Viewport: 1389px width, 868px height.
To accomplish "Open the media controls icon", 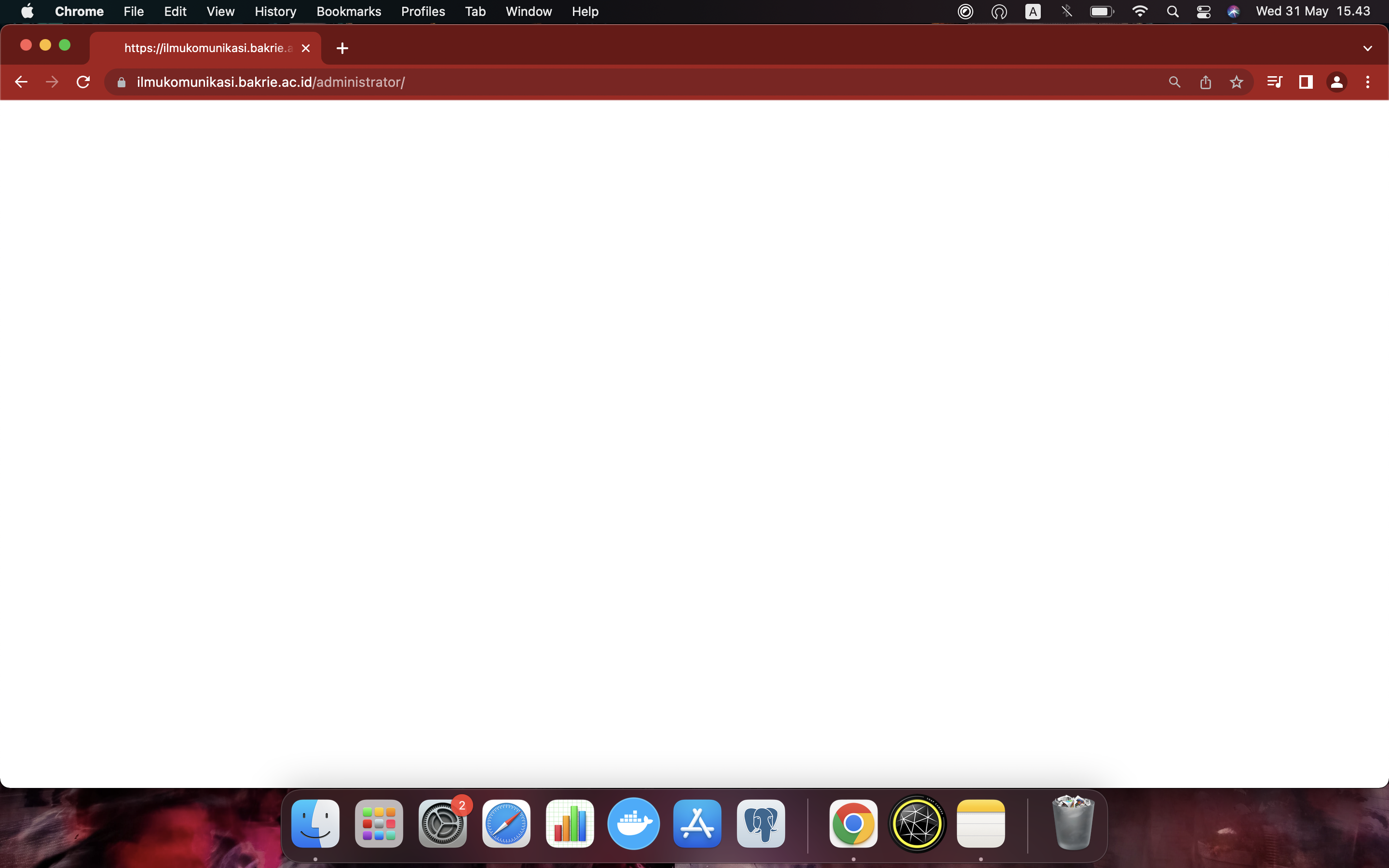I will pos(1274,82).
